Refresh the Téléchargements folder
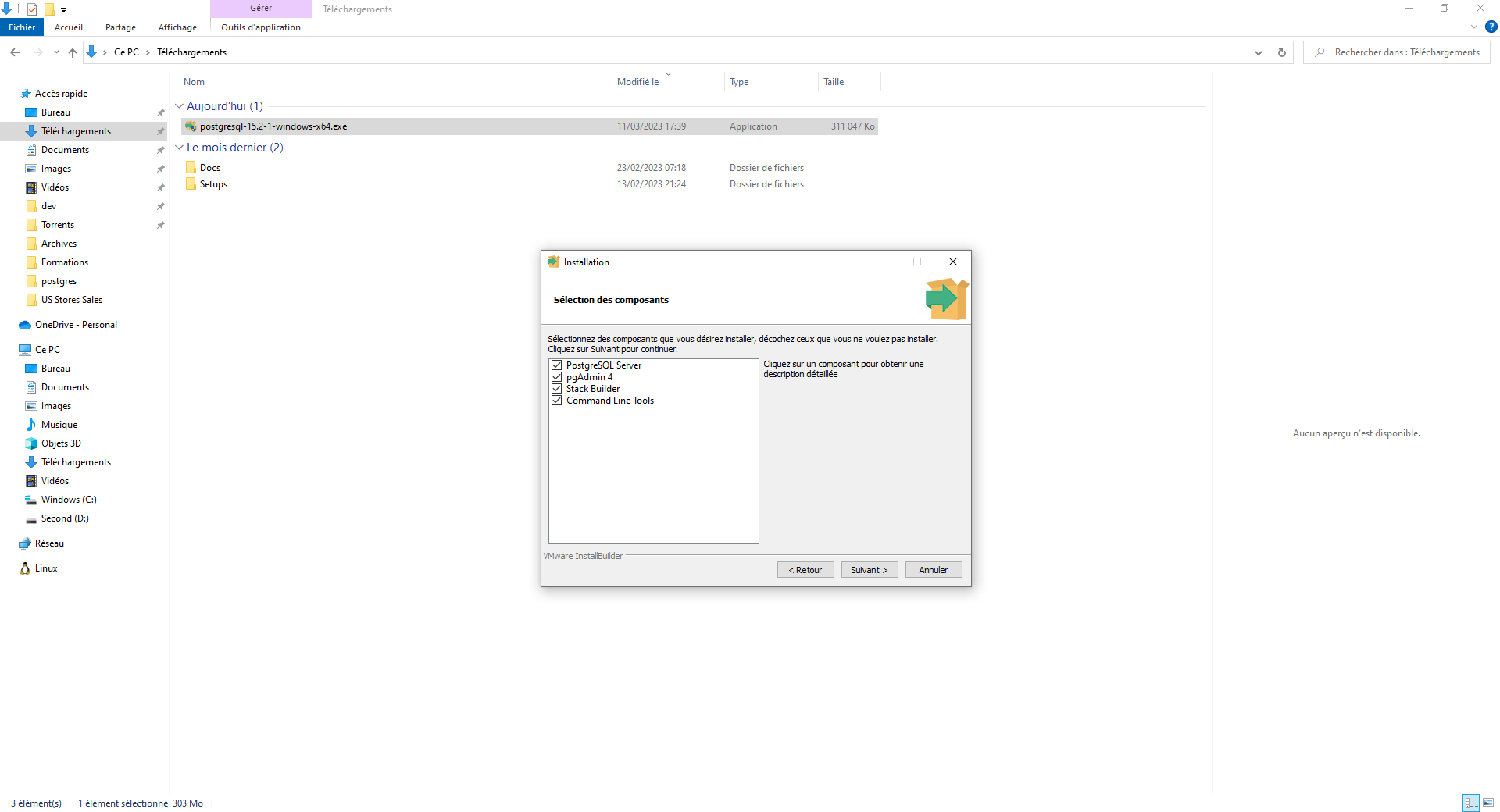The width and height of the screenshot is (1500, 812). point(1281,52)
